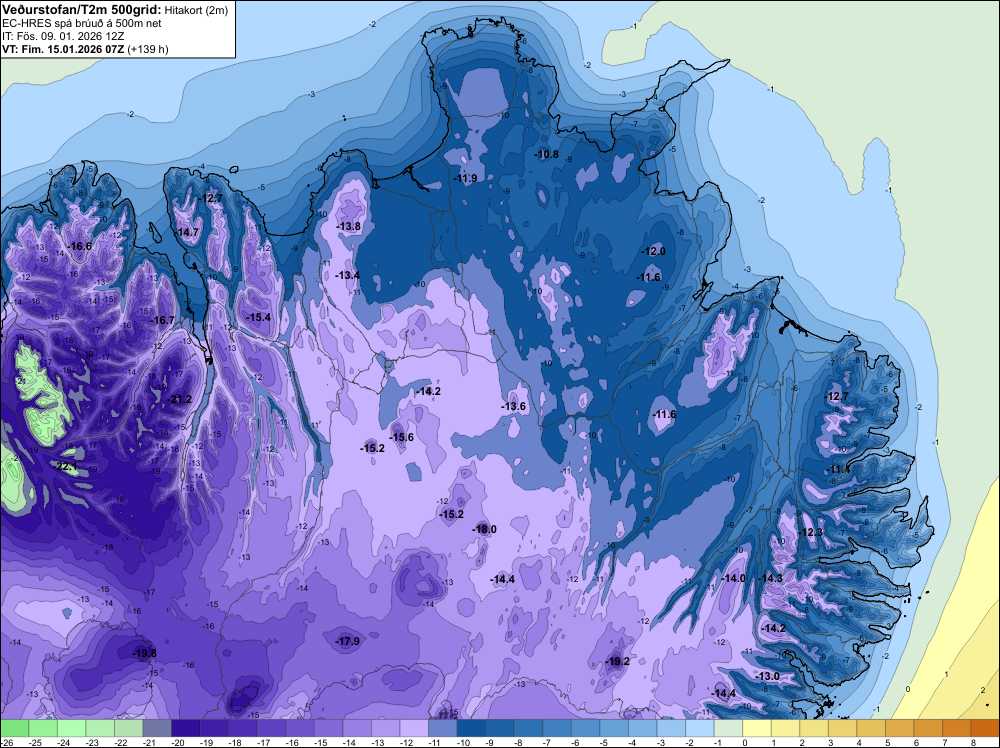Select the -12.0 temperature value

pos(654,251)
